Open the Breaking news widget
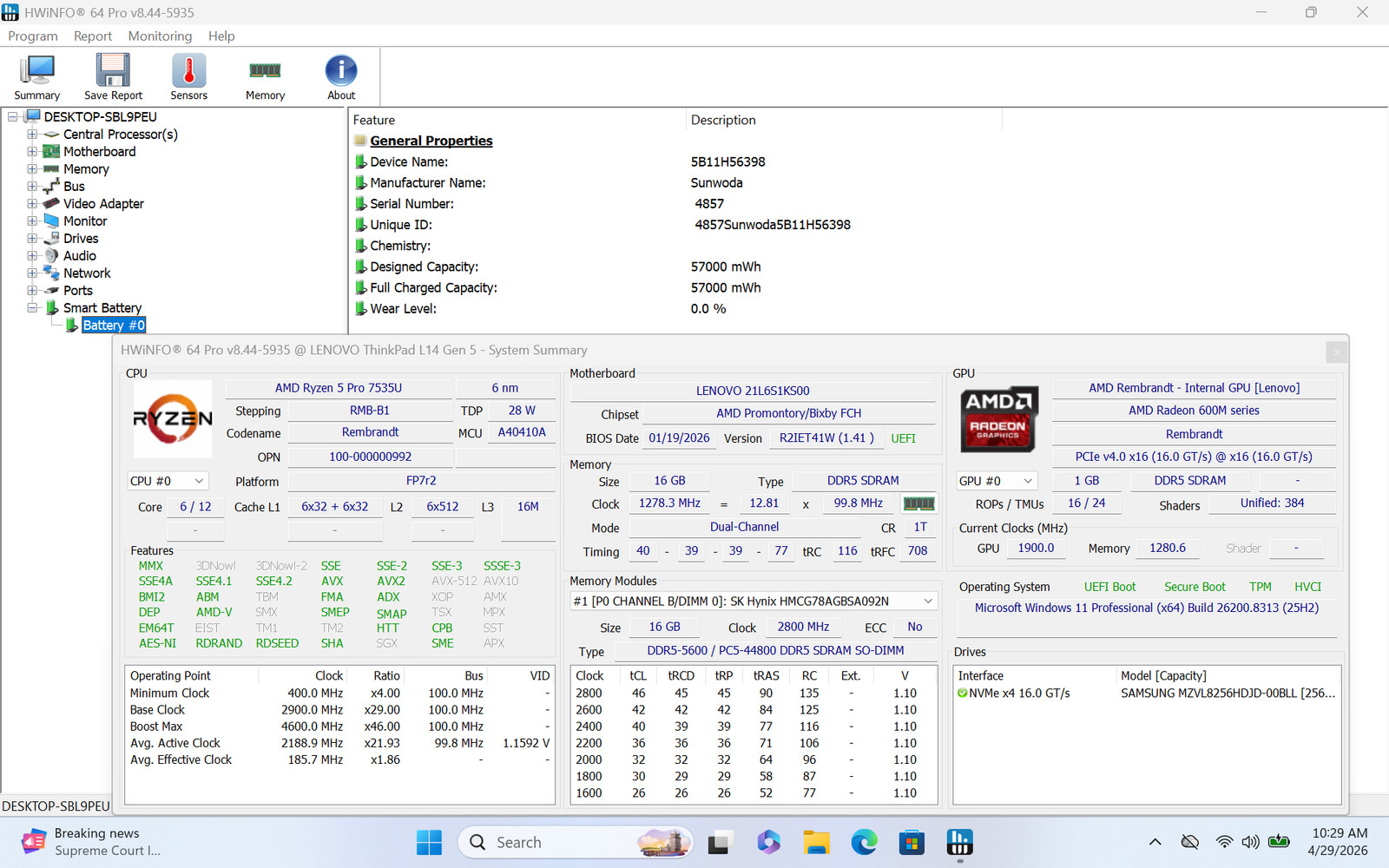Screen dimensions: 1389x868 pos(91,842)
